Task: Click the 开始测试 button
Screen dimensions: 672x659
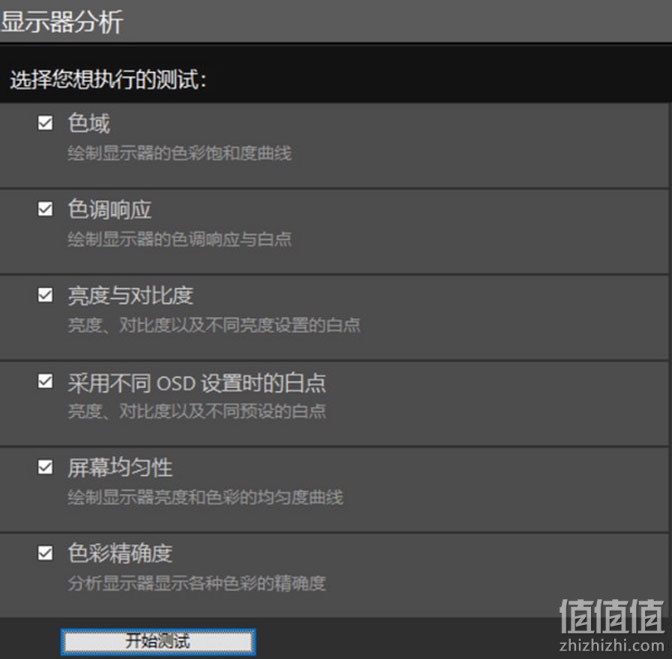Action: (x=158, y=642)
